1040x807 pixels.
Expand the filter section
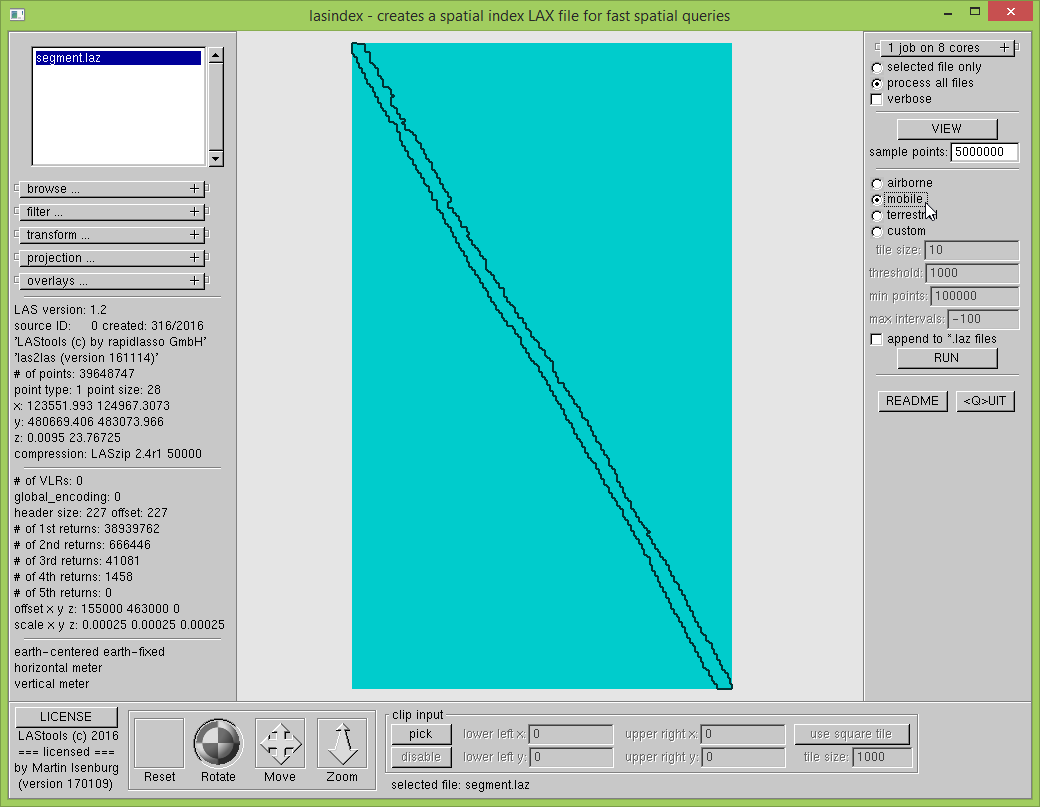tap(111, 212)
